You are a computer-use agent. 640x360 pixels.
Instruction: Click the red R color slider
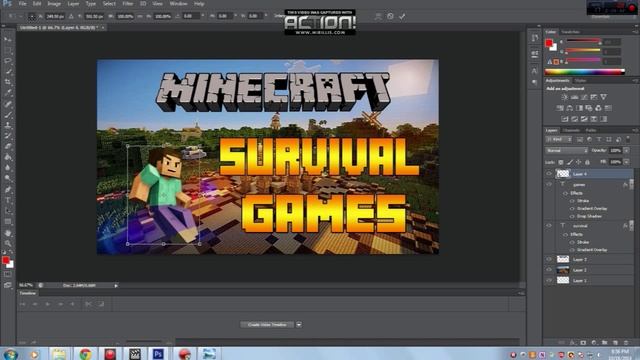click(583, 41)
